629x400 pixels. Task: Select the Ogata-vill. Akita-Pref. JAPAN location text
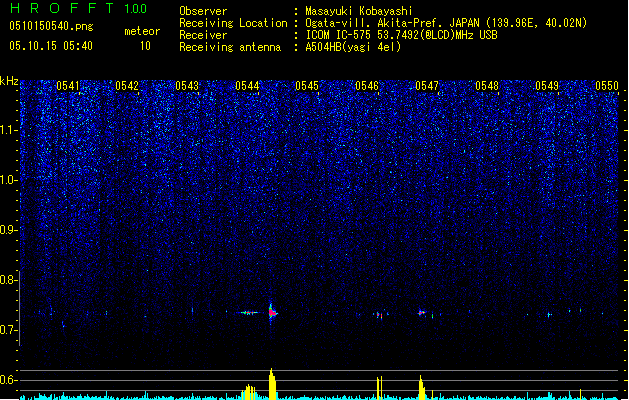(x=446, y=23)
